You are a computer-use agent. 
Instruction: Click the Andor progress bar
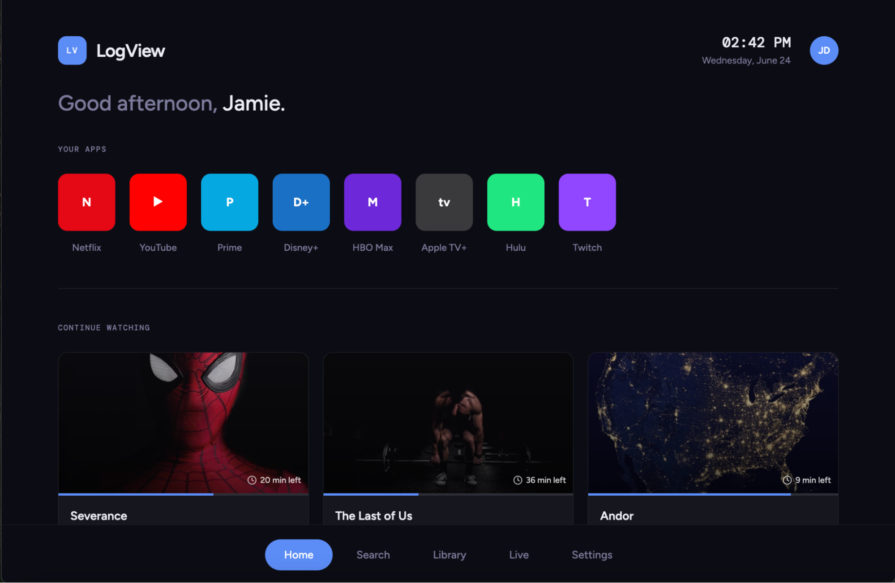point(713,494)
